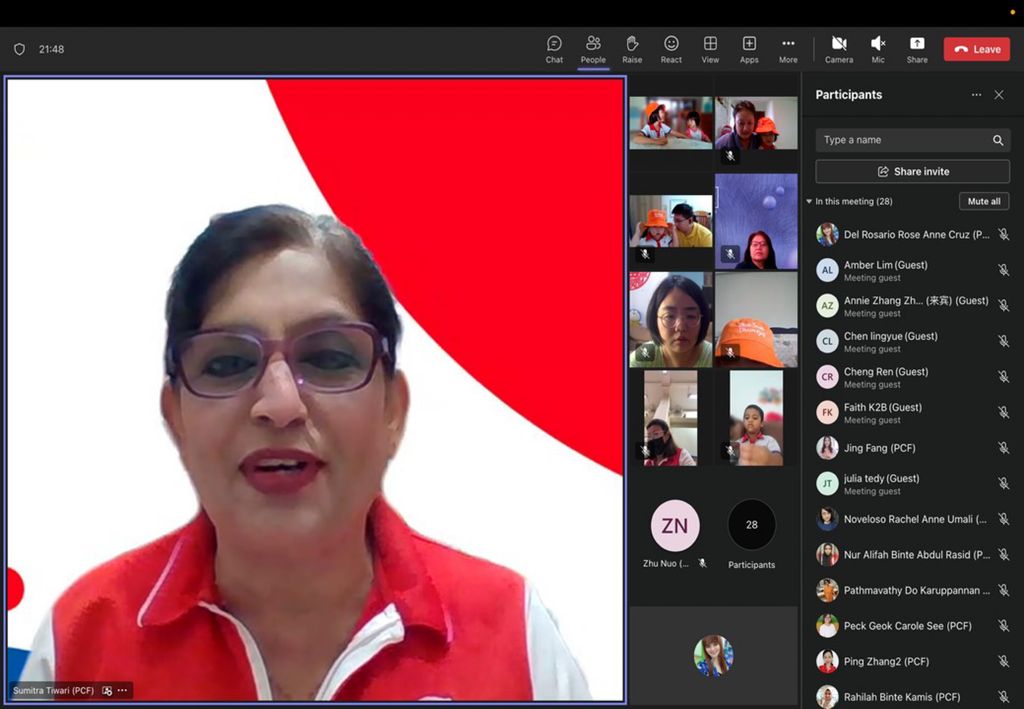Select participant Jing Fang (PCF)

[912, 448]
